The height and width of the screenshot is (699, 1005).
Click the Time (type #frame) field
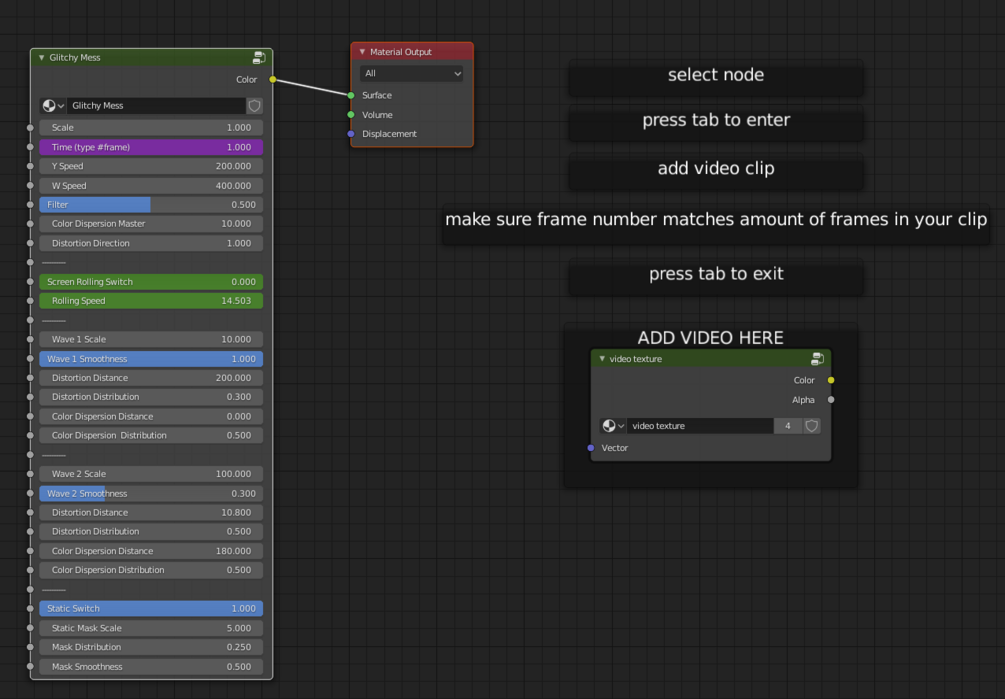coord(151,147)
